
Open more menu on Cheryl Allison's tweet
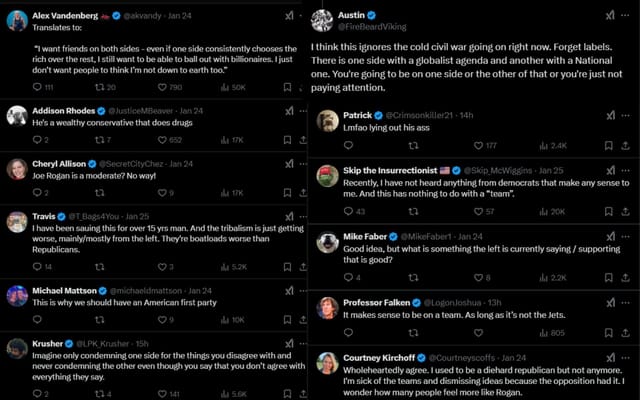[x=306, y=163]
